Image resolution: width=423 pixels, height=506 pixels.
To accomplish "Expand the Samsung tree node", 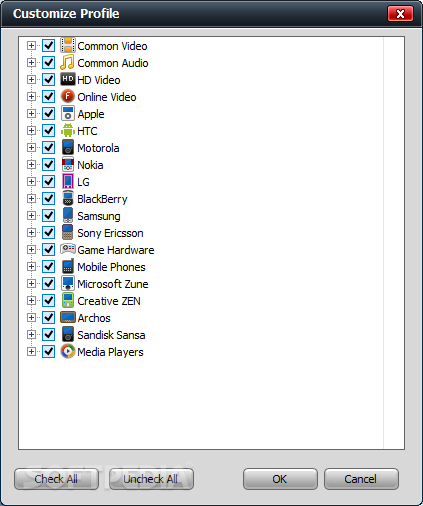I will point(31,215).
